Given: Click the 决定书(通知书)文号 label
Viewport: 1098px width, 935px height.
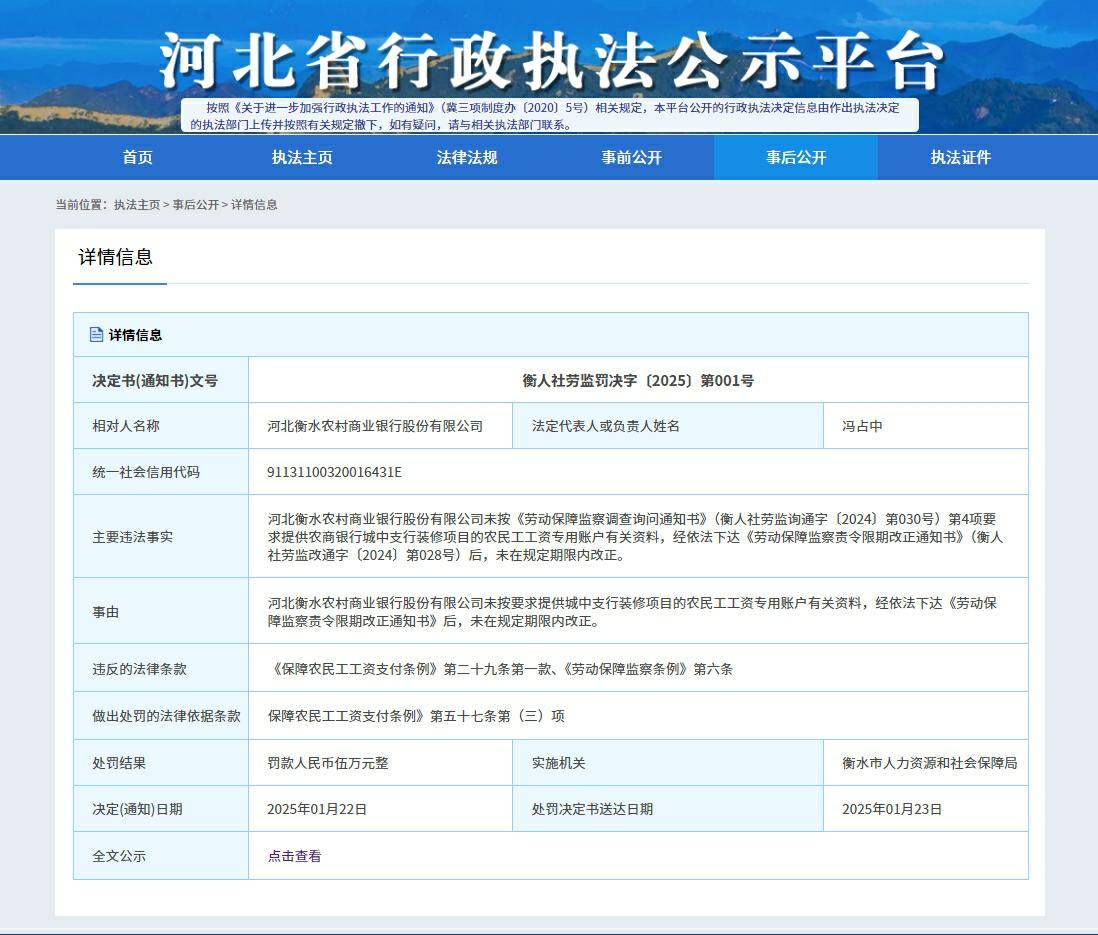Looking at the screenshot, I should [155, 380].
